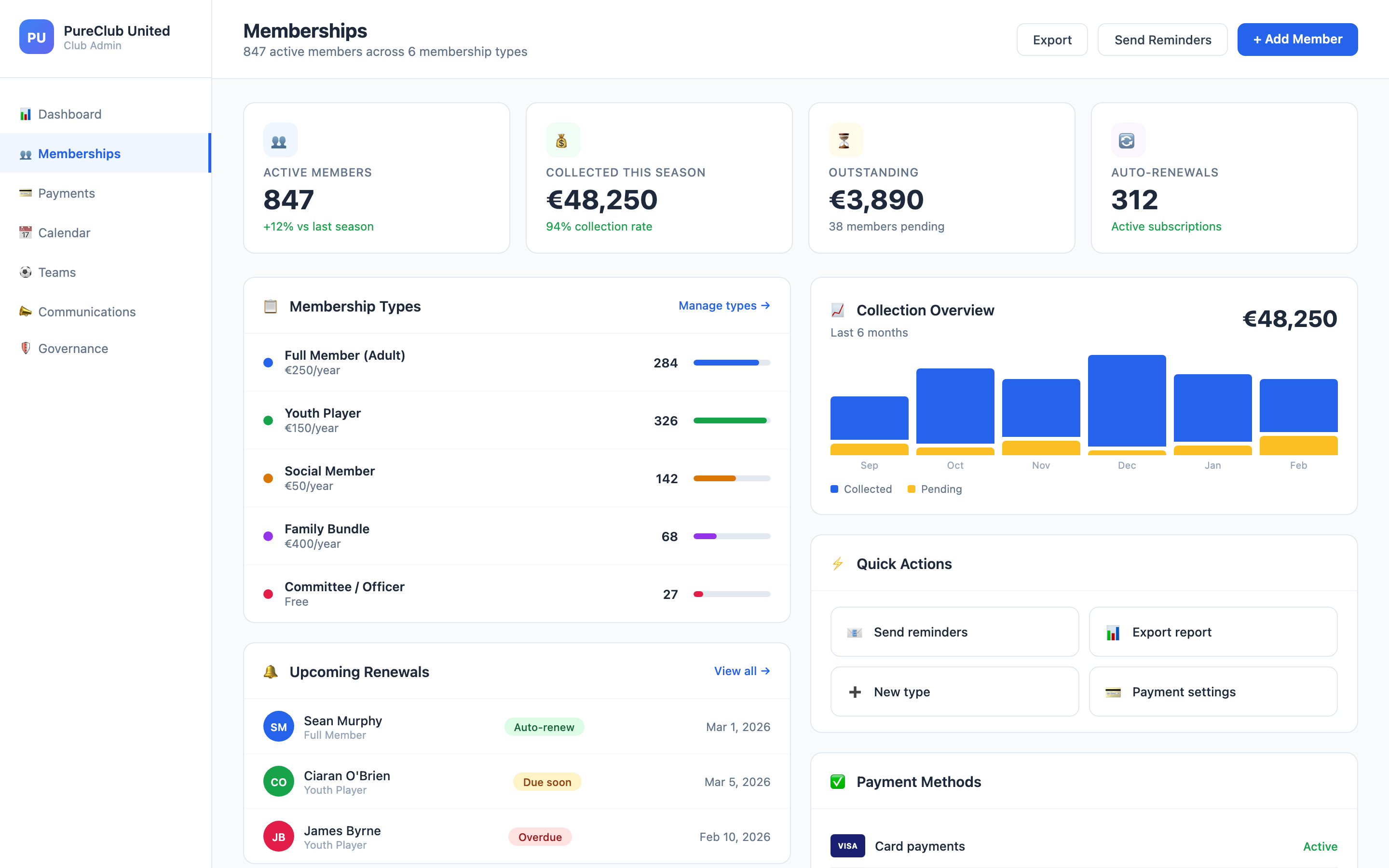Screen dimensions: 1389x868
Task: Click the green checkmark Payment Methods icon
Action: click(x=837, y=782)
